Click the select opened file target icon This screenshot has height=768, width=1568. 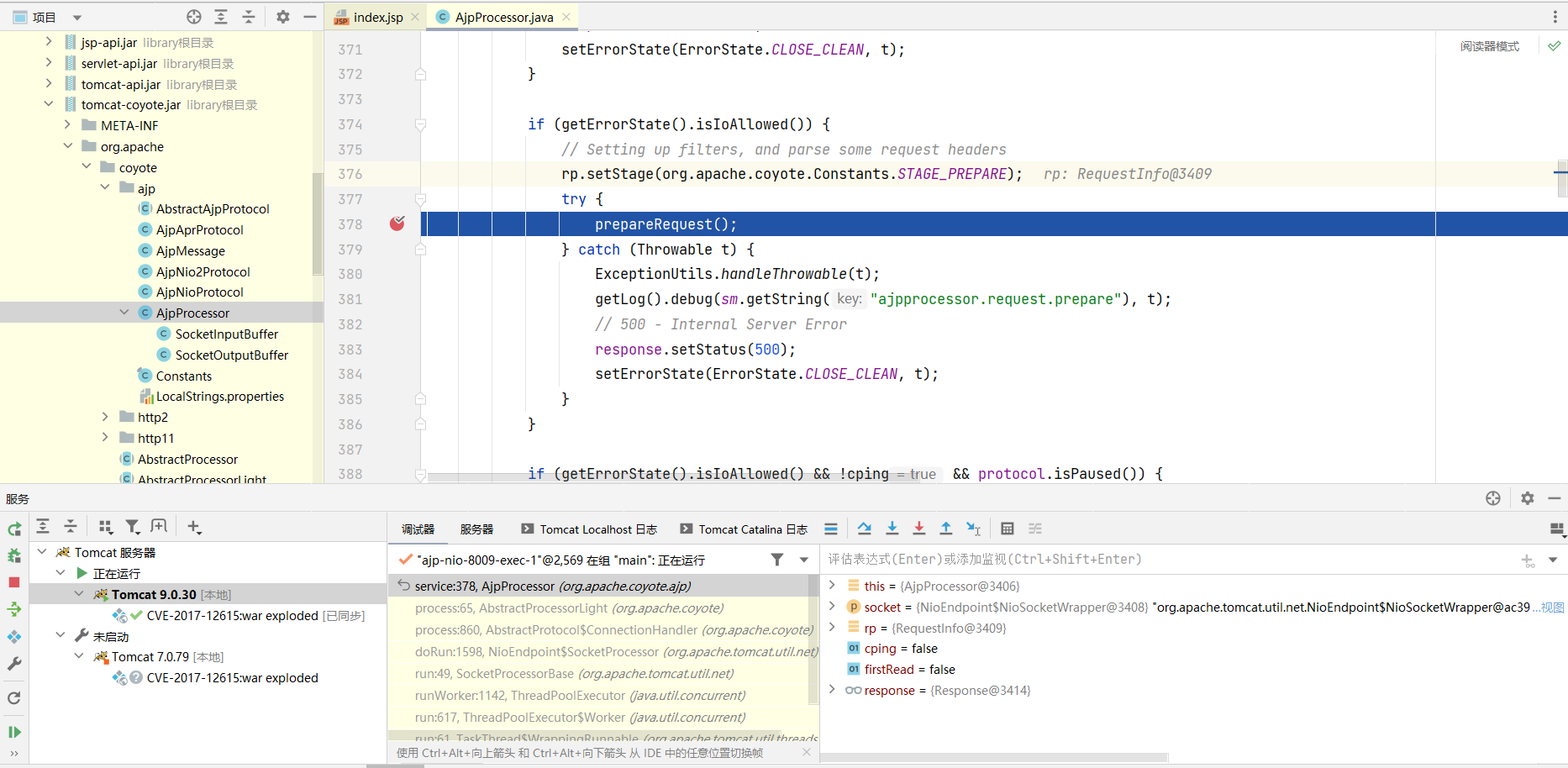point(194,17)
